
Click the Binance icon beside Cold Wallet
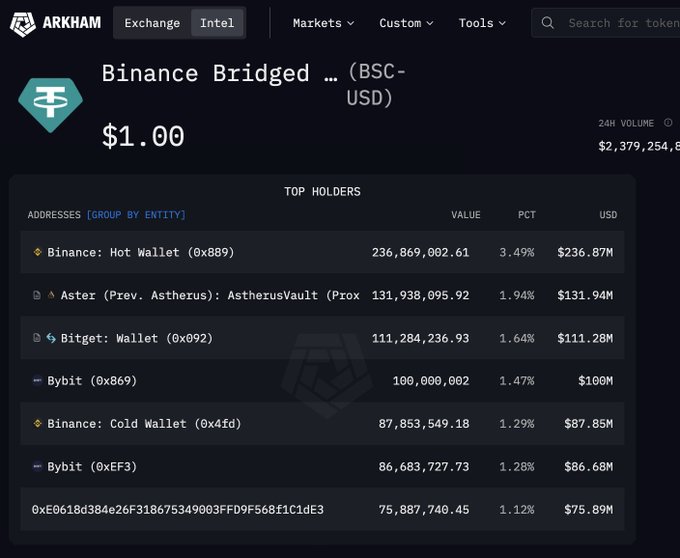coord(38,423)
